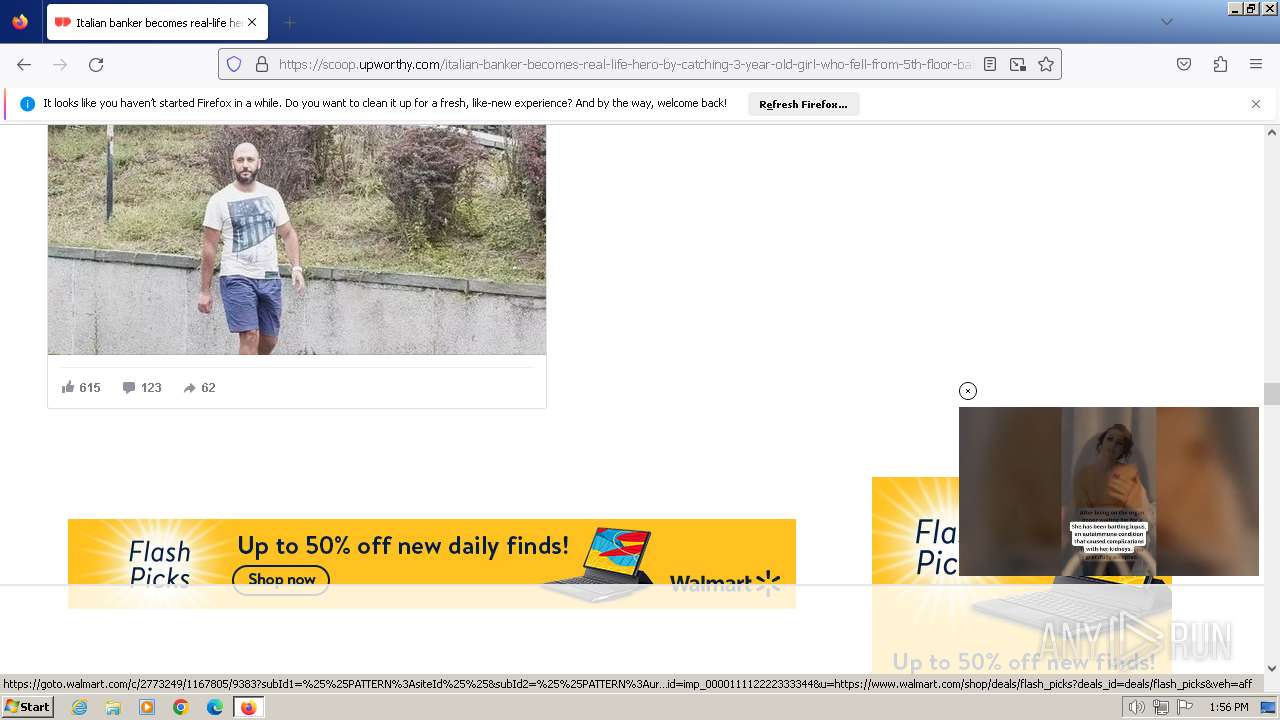Open the Windows Start menu
1280x720 pixels.
click(x=27, y=707)
